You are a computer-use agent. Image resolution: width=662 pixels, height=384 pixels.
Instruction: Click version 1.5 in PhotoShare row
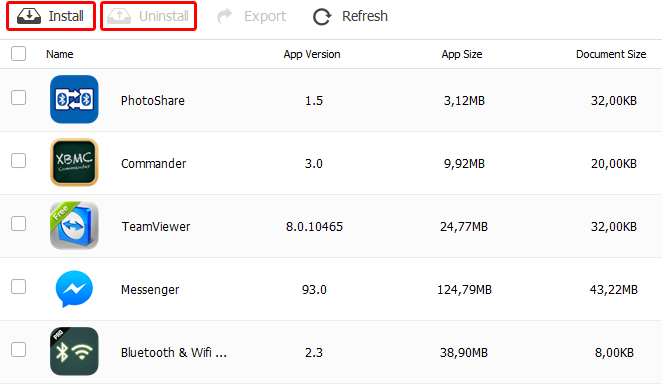coord(314,100)
